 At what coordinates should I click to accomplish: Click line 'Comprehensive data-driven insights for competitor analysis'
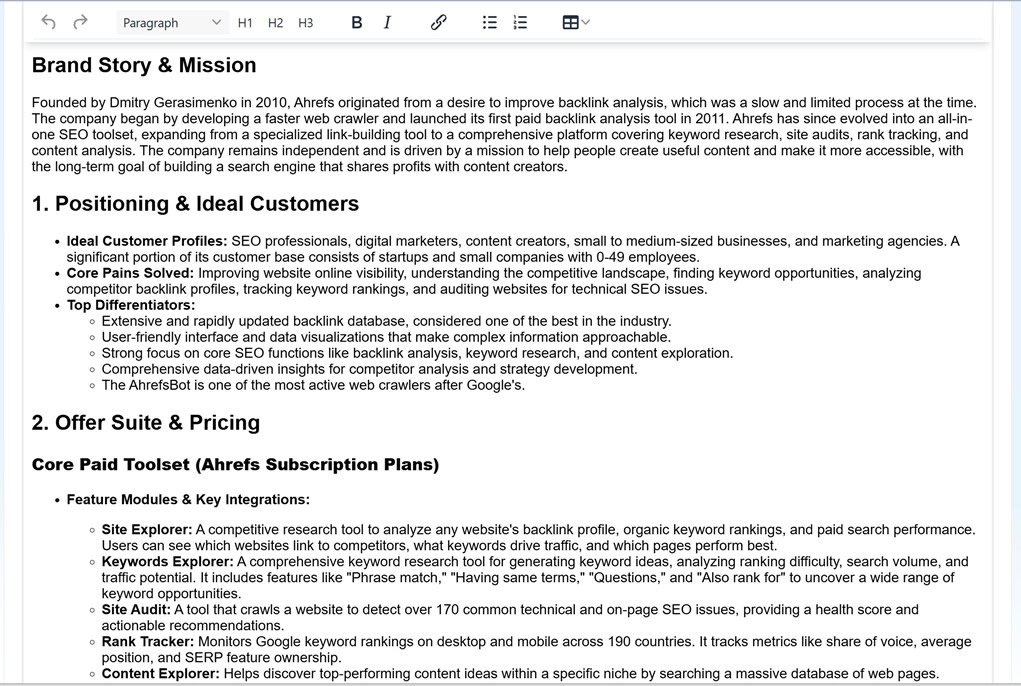point(369,369)
